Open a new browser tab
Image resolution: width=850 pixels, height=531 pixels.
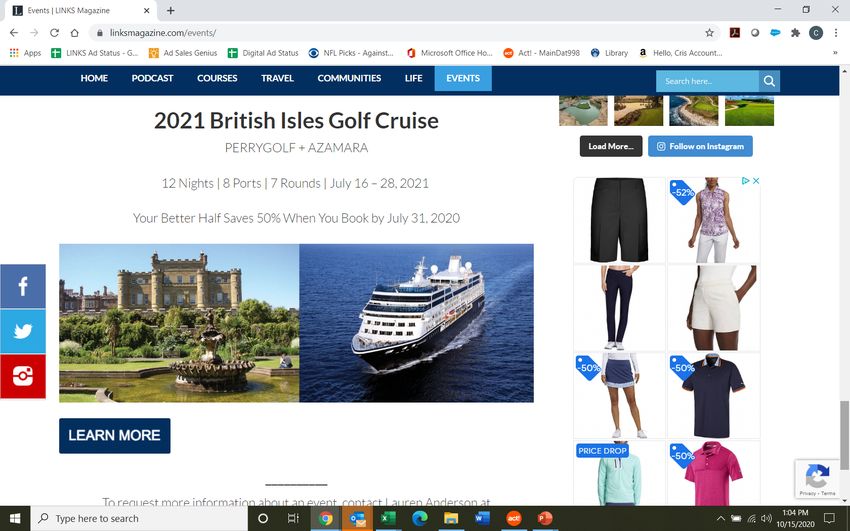(x=170, y=10)
